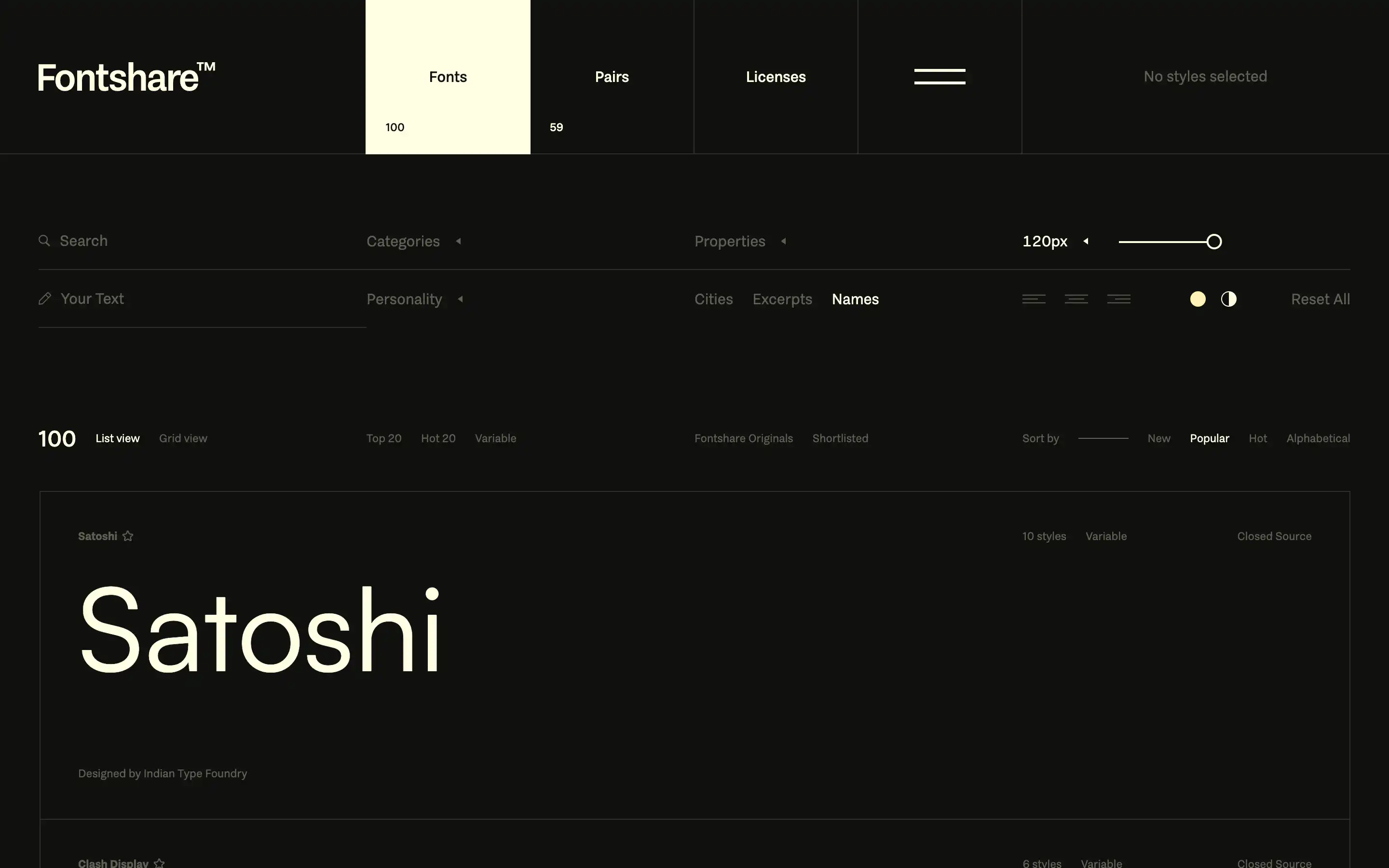1389x868 pixels.
Task: Shortlist Satoshi with the star icon
Action: [x=128, y=536]
